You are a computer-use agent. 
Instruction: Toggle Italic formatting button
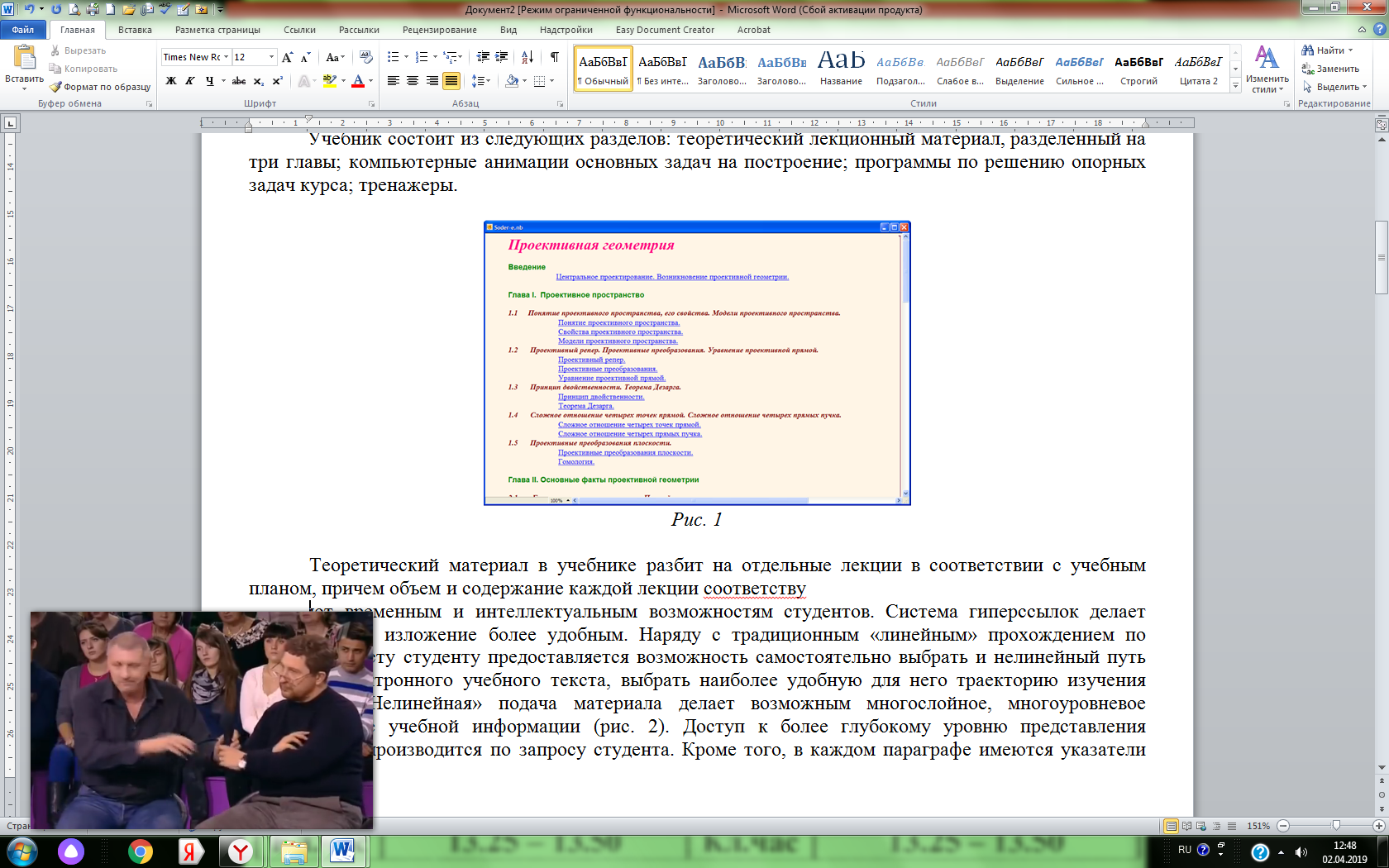tap(190, 81)
